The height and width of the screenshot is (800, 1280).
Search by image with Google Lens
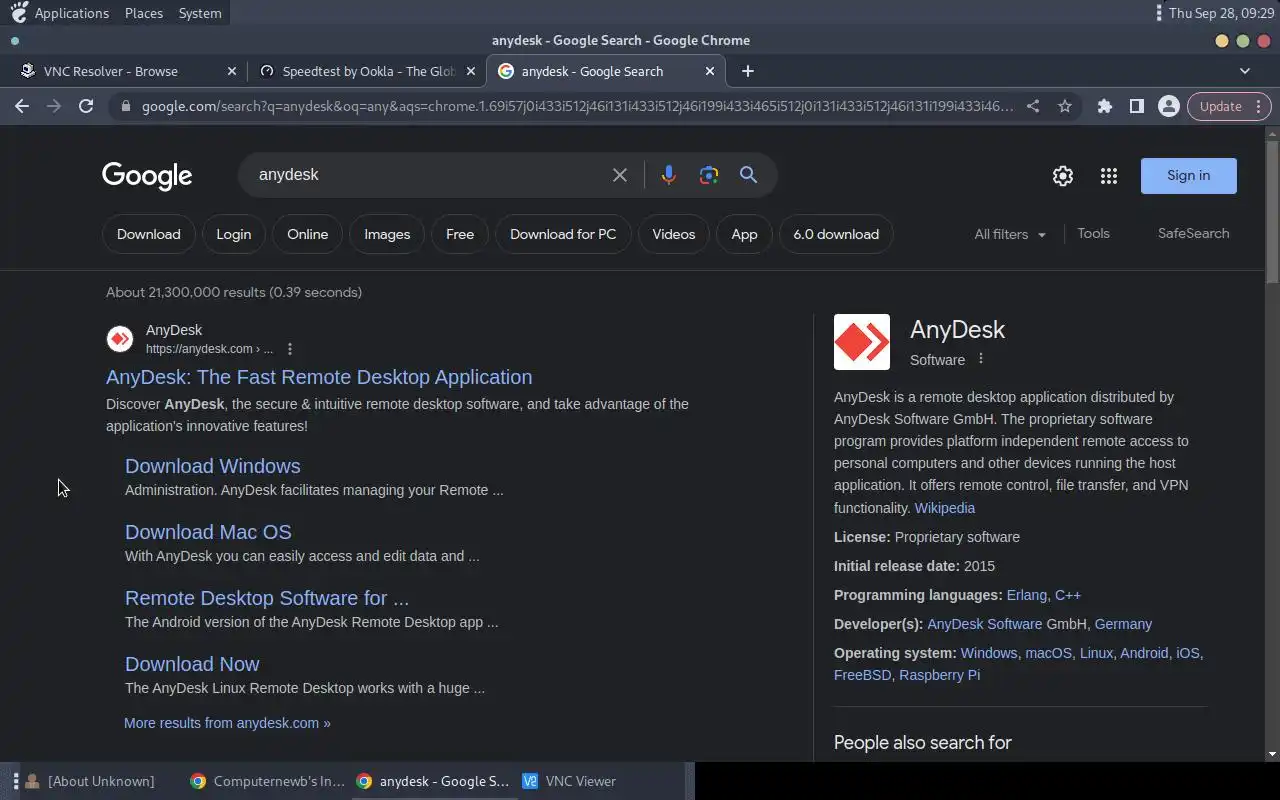pyautogui.click(x=709, y=175)
